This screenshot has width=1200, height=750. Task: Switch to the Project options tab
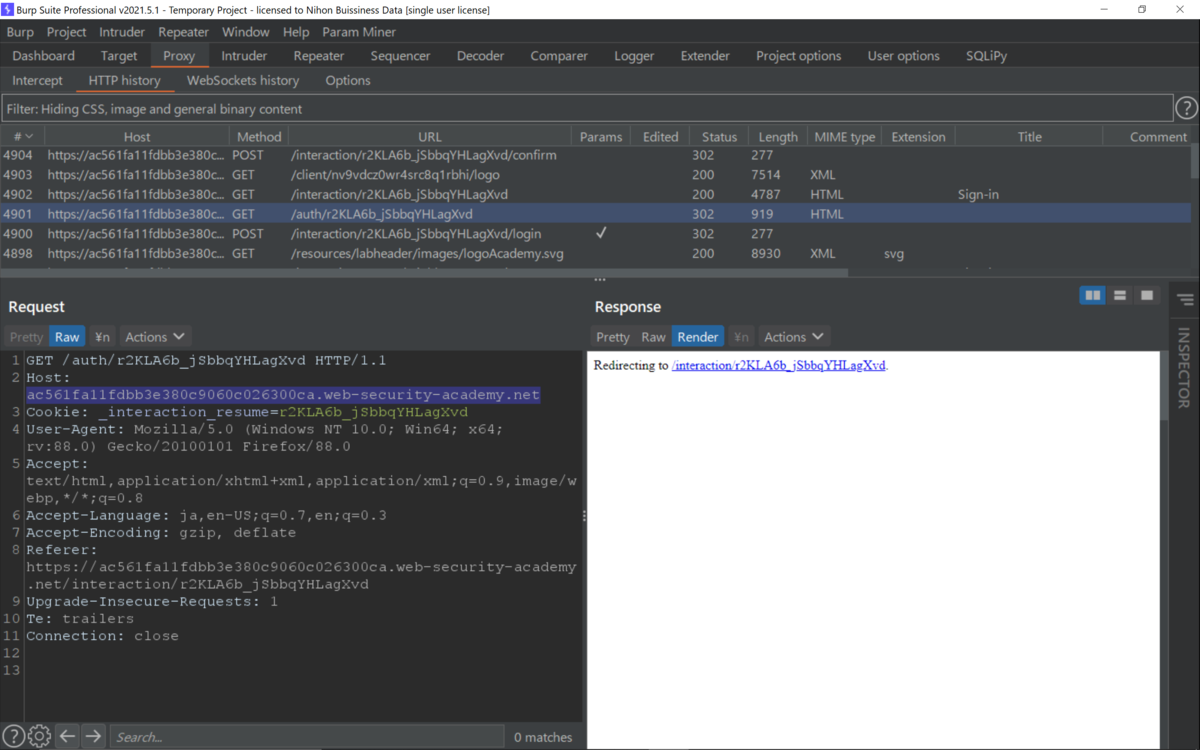(x=799, y=56)
